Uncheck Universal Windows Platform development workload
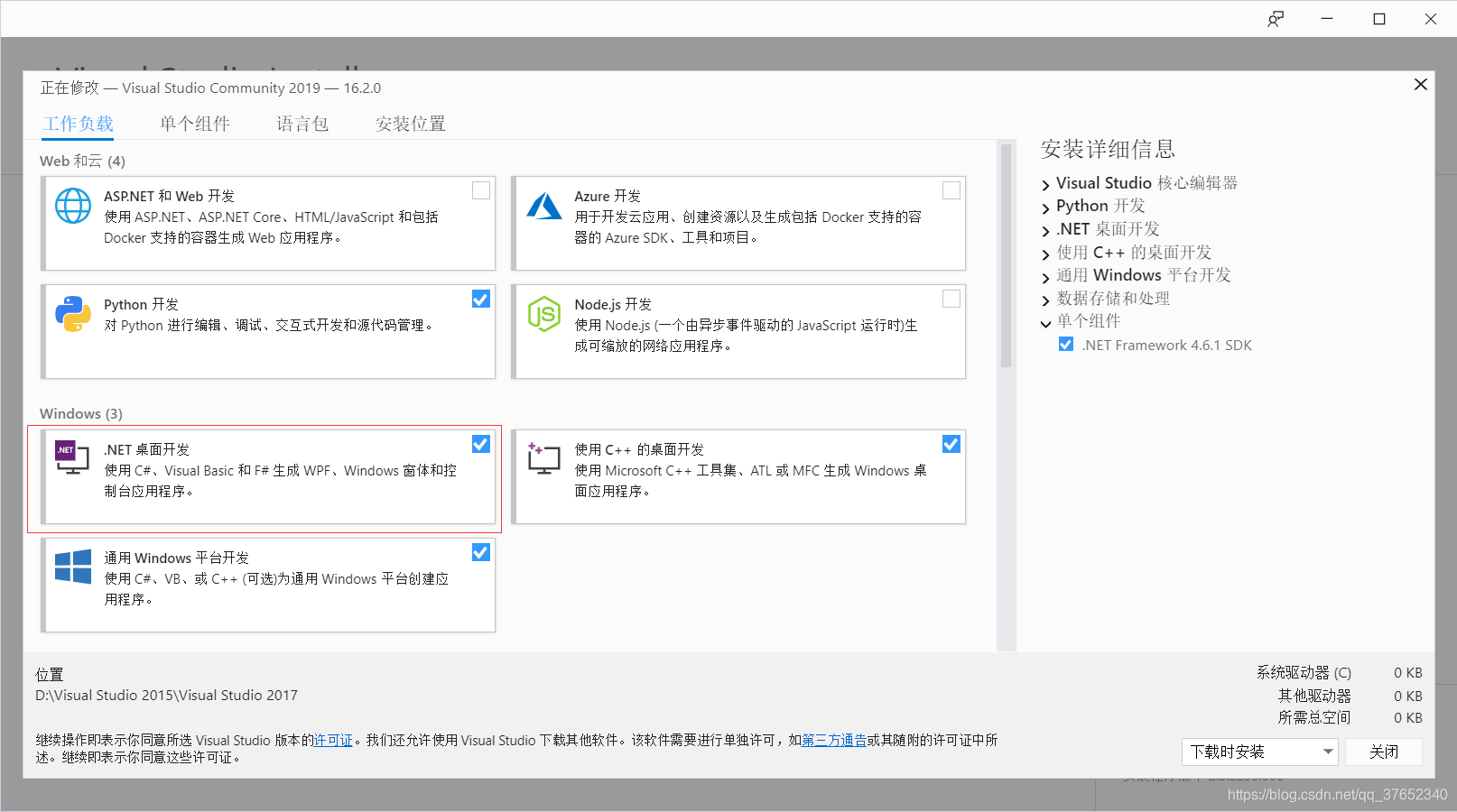Screen dimensions: 1457x812 click(481, 552)
